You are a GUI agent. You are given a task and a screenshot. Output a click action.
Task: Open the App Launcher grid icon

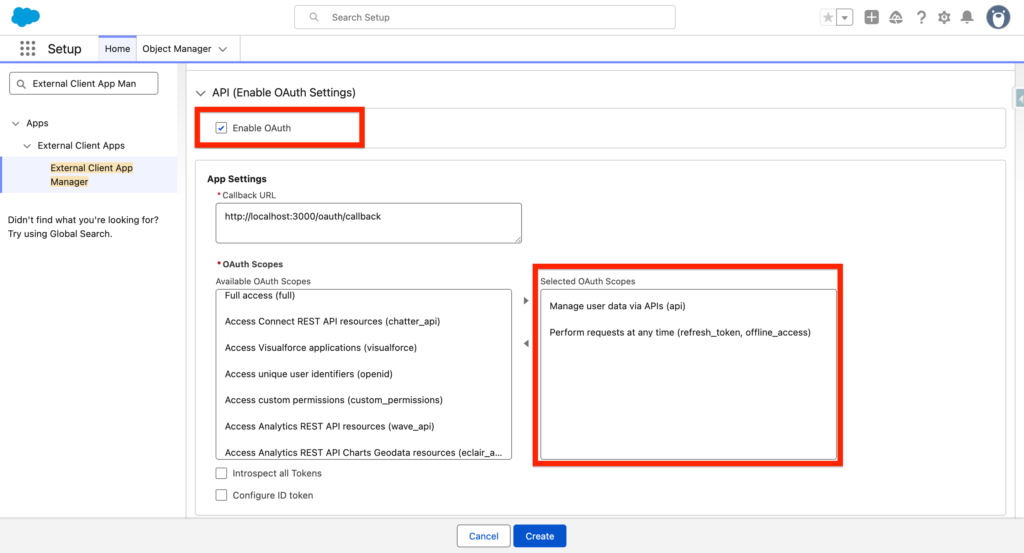point(27,49)
